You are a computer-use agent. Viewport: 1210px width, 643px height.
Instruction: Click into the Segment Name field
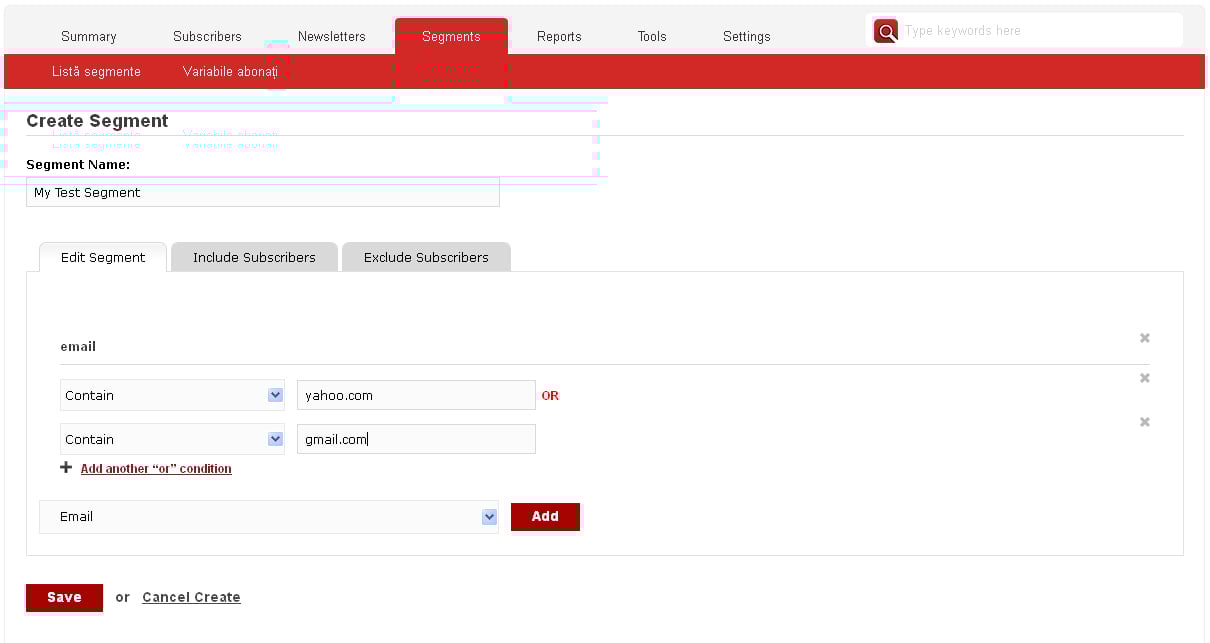[x=262, y=193]
